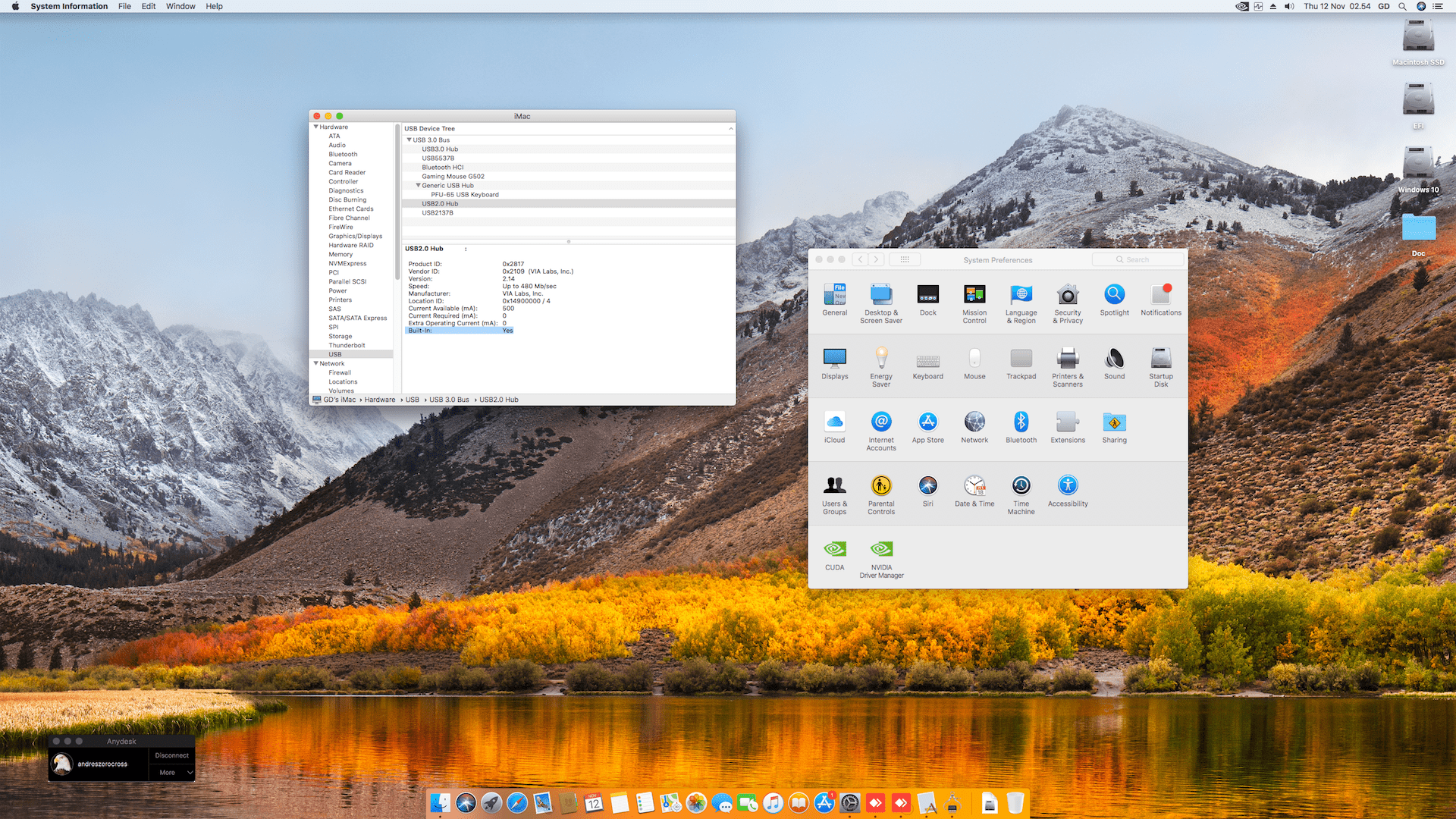Select Thunderbolt in hardware sidebar
The width and height of the screenshot is (1456, 819).
coord(347,345)
